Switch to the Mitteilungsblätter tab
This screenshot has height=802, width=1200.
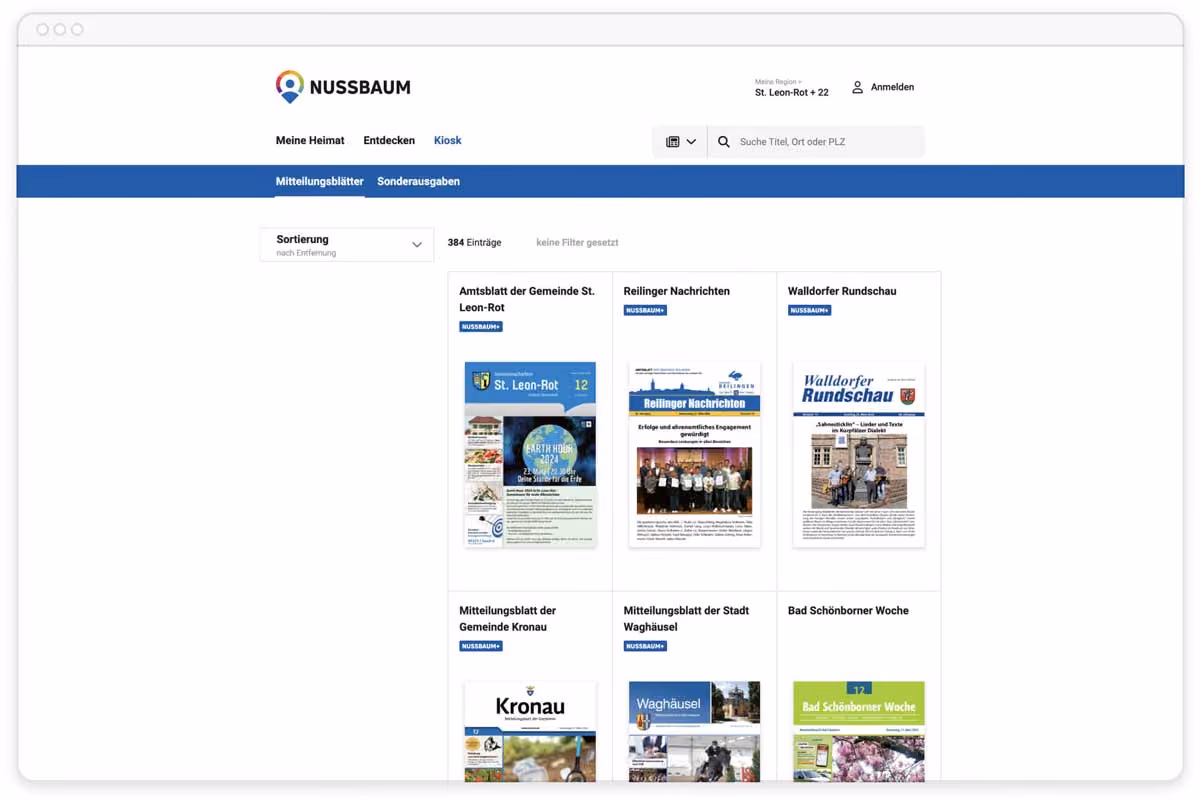(x=320, y=182)
